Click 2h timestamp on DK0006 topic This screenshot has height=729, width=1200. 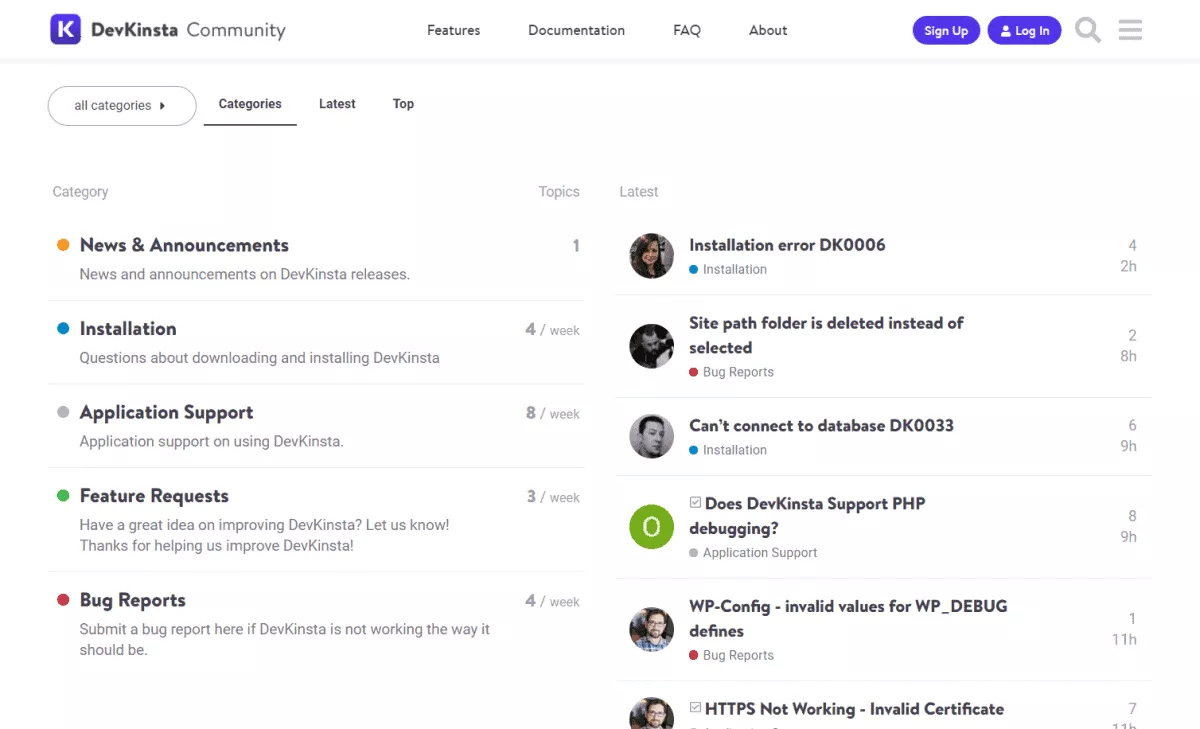tap(1128, 267)
